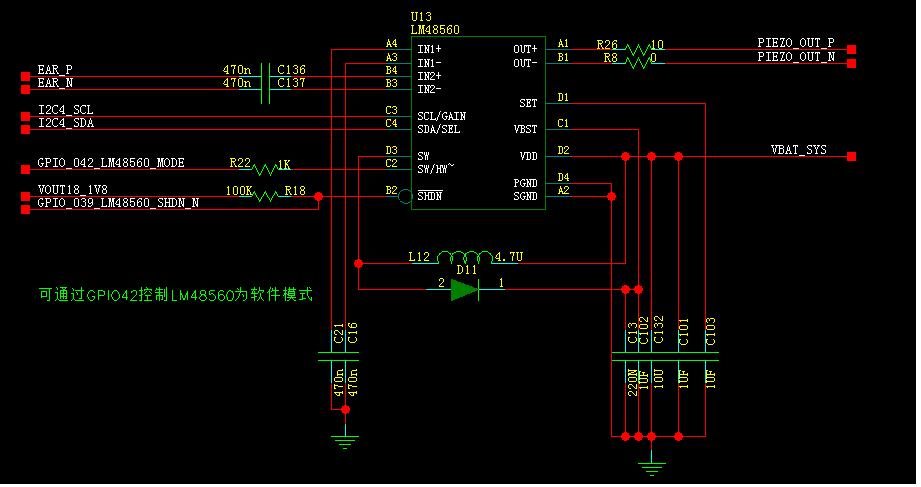Select the OUT- pin label

(x=525, y=63)
